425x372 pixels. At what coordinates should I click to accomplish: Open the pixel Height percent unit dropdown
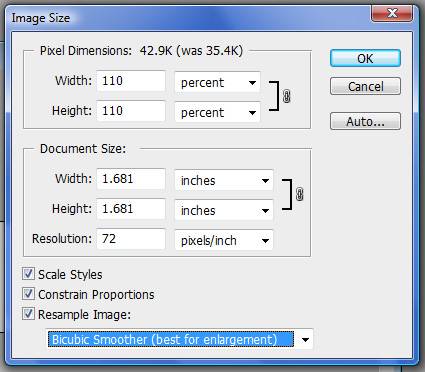click(217, 112)
